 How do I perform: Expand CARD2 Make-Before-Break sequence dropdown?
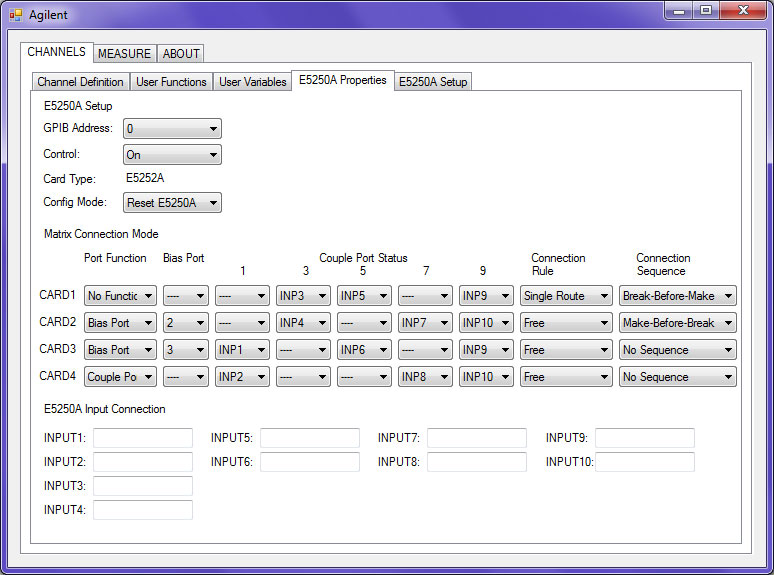(677, 323)
